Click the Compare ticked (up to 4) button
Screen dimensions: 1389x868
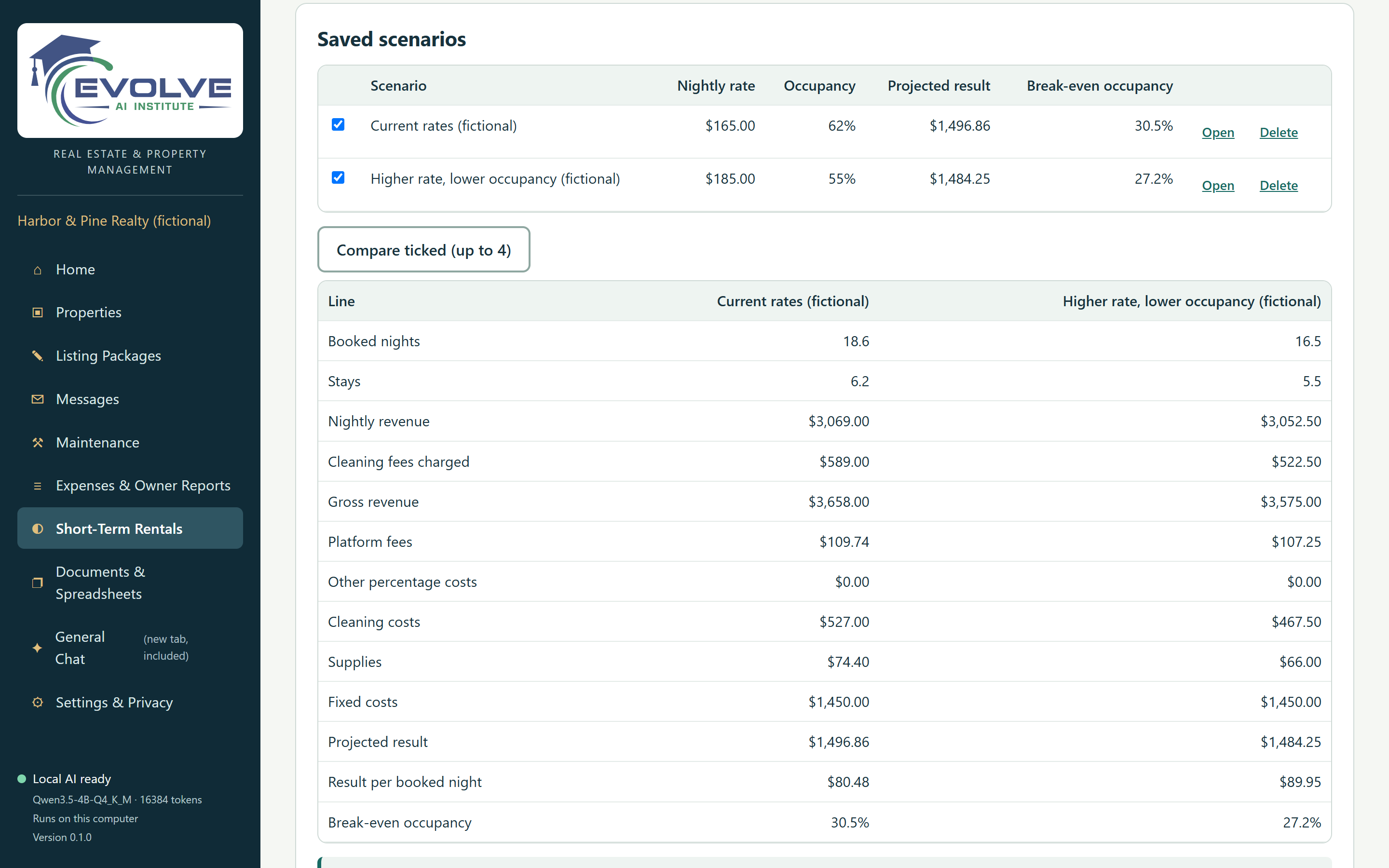tap(423, 250)
